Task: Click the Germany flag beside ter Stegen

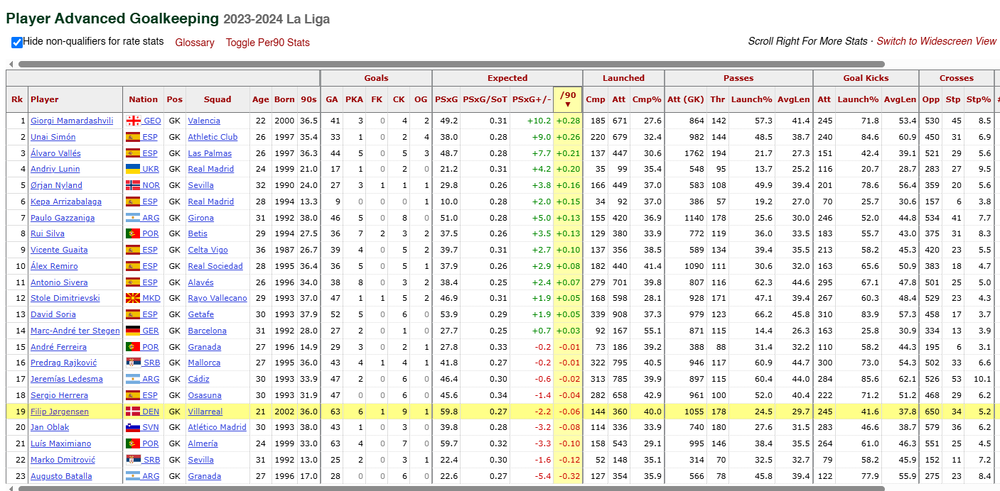Action: 133,331
